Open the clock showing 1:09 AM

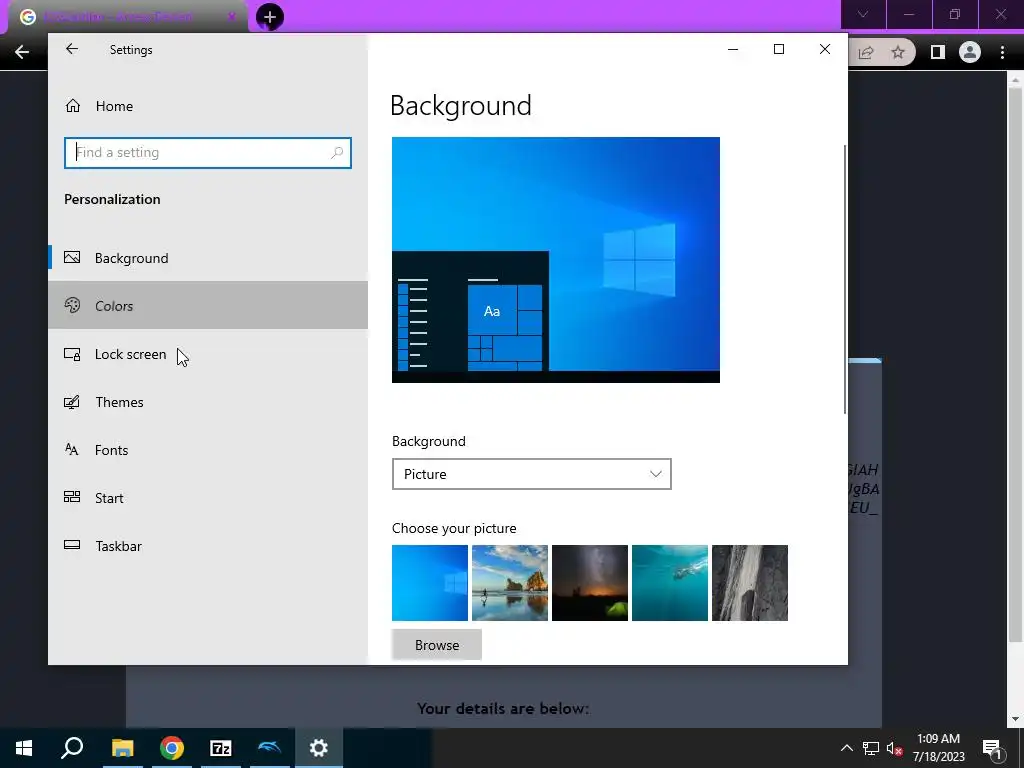coord(938,748)
